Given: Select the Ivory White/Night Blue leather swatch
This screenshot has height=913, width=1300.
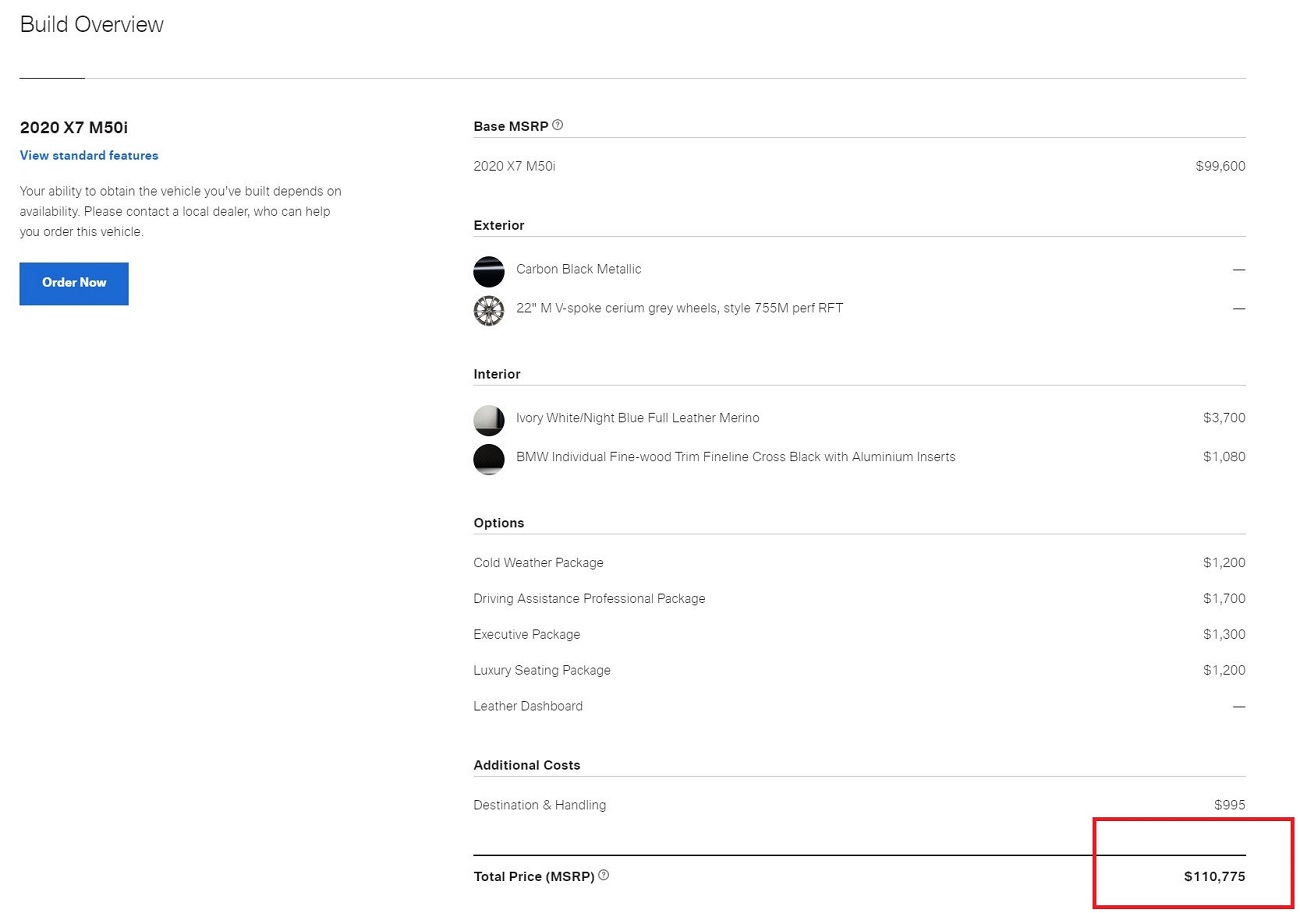Looking at the screenshot, I should pyautogui.click(x=489, y=420).
